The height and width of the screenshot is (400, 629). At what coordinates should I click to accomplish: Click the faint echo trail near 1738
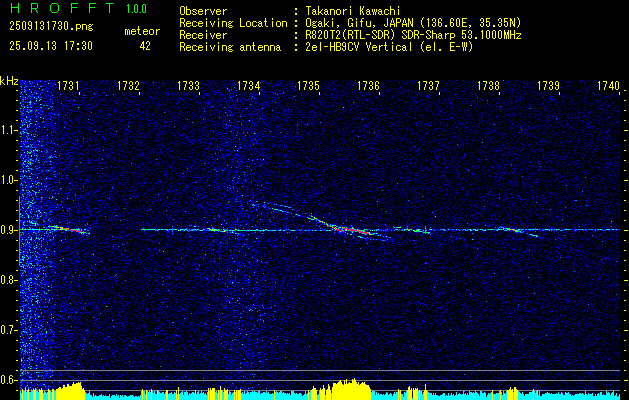[x=521, y=232]
